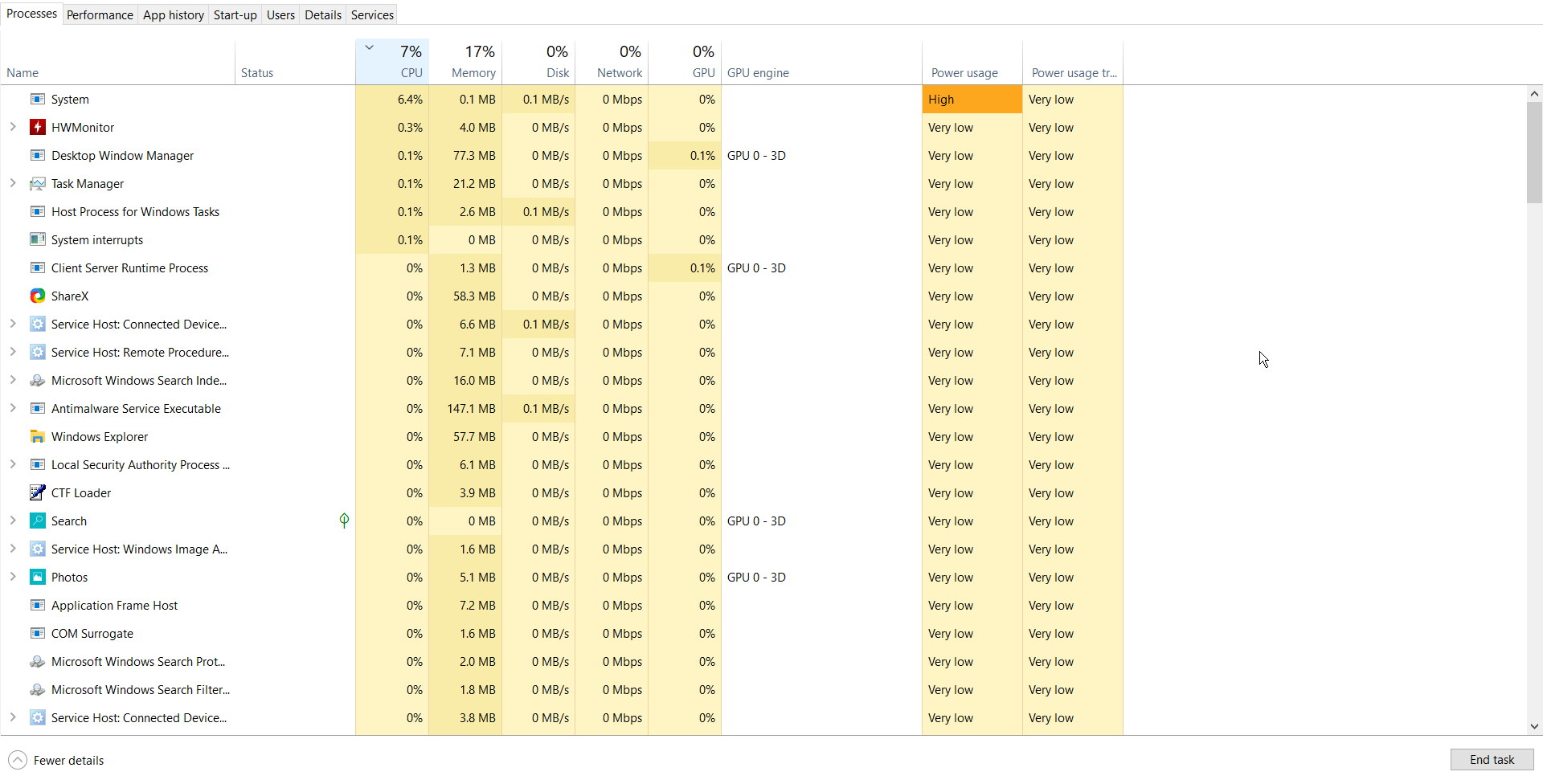Click the Desktop Window Manager icon
This screenshot has width=1543, height=784.
pos(38,156)
